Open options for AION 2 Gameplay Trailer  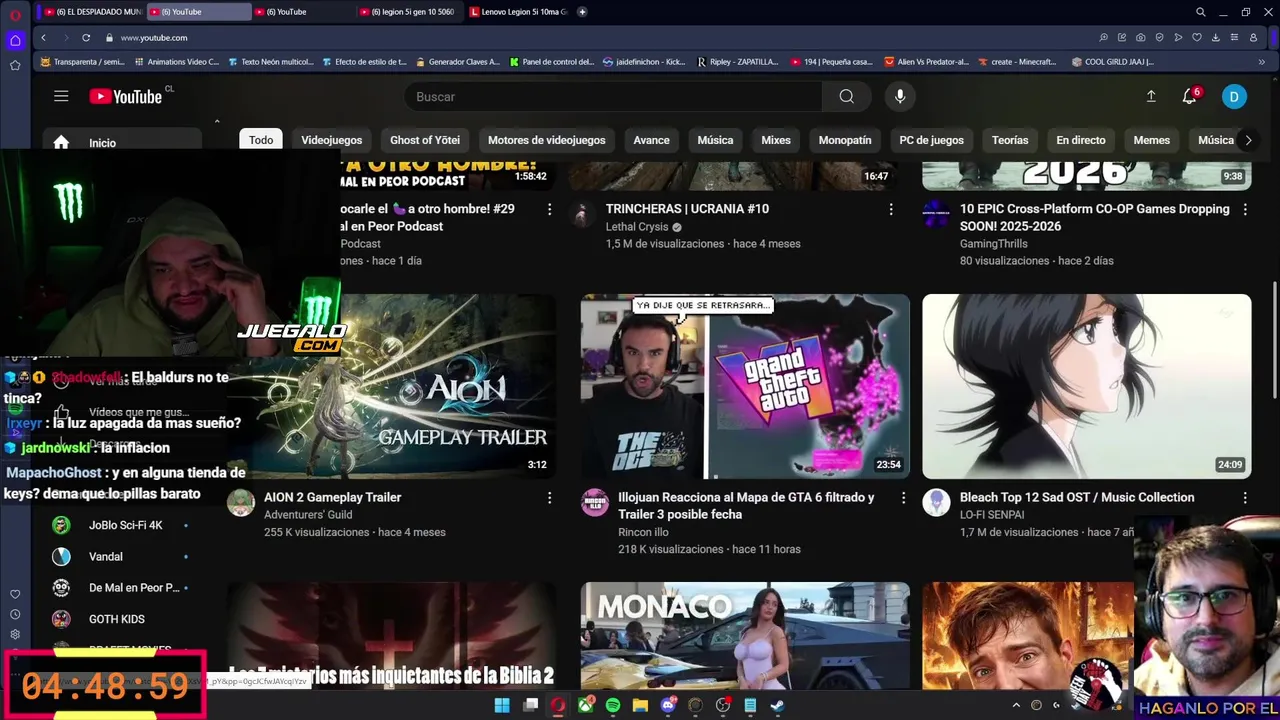coord(549,497)
